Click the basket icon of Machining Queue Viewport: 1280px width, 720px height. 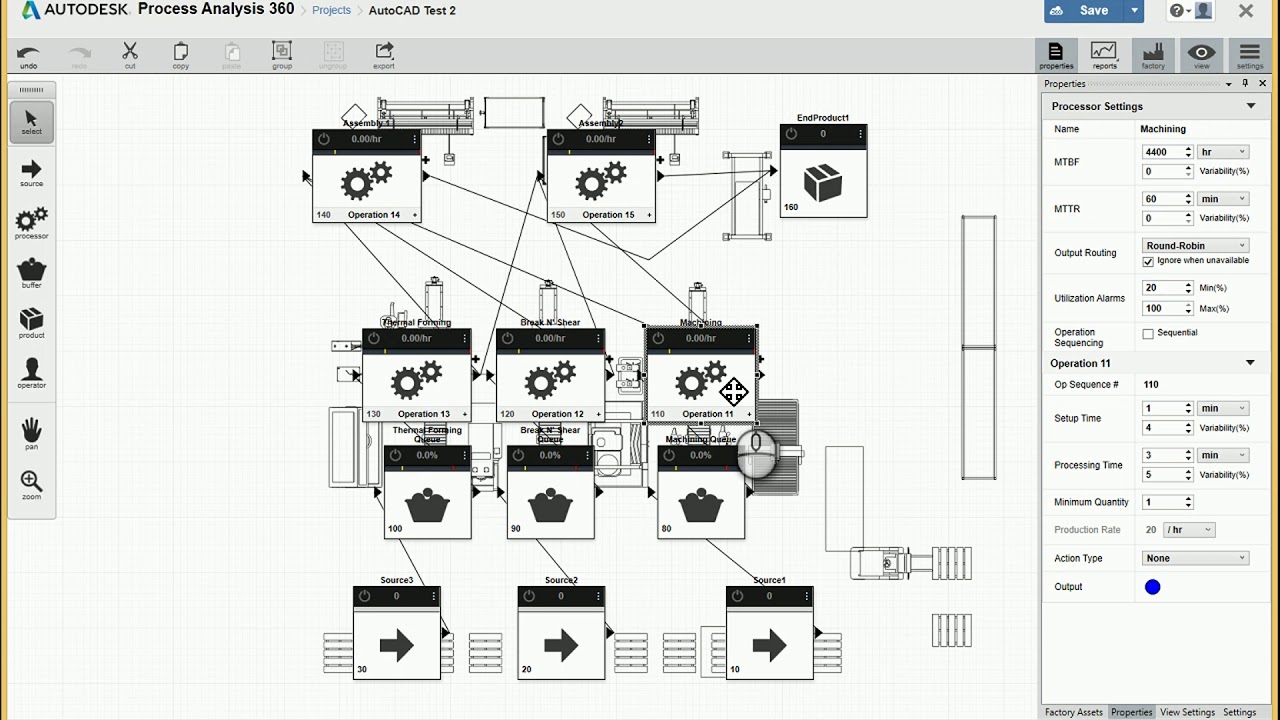pyautogui.click(x=700, y=505)
